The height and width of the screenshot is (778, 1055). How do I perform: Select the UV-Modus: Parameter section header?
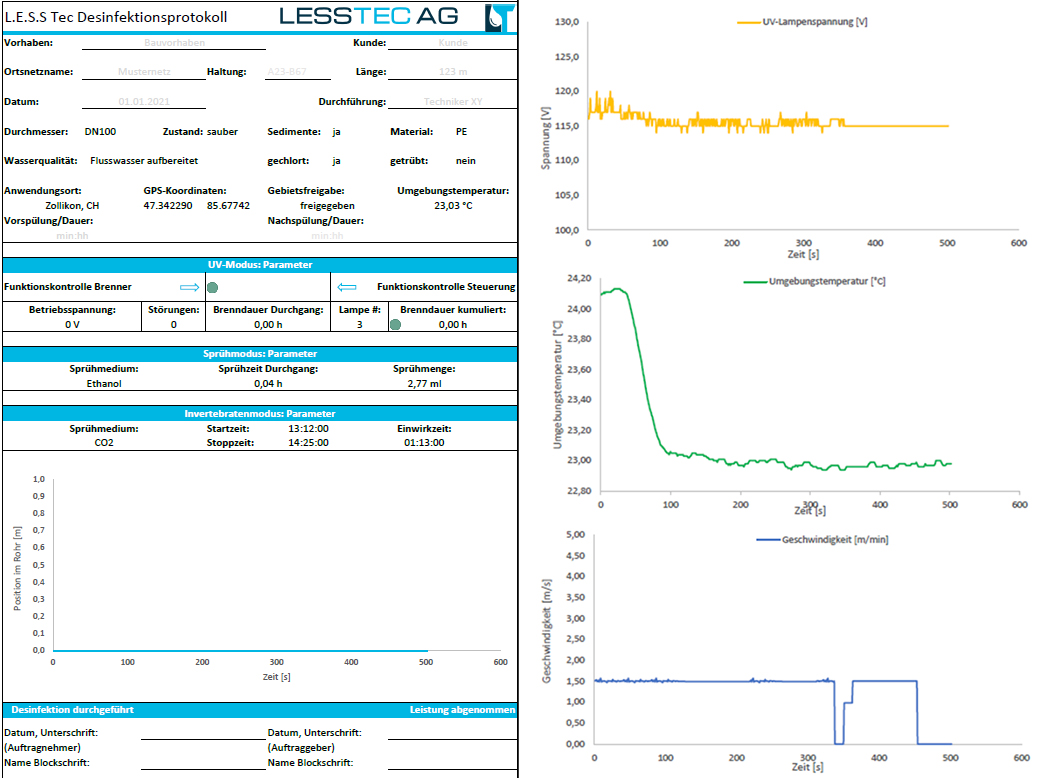[259, 265]
